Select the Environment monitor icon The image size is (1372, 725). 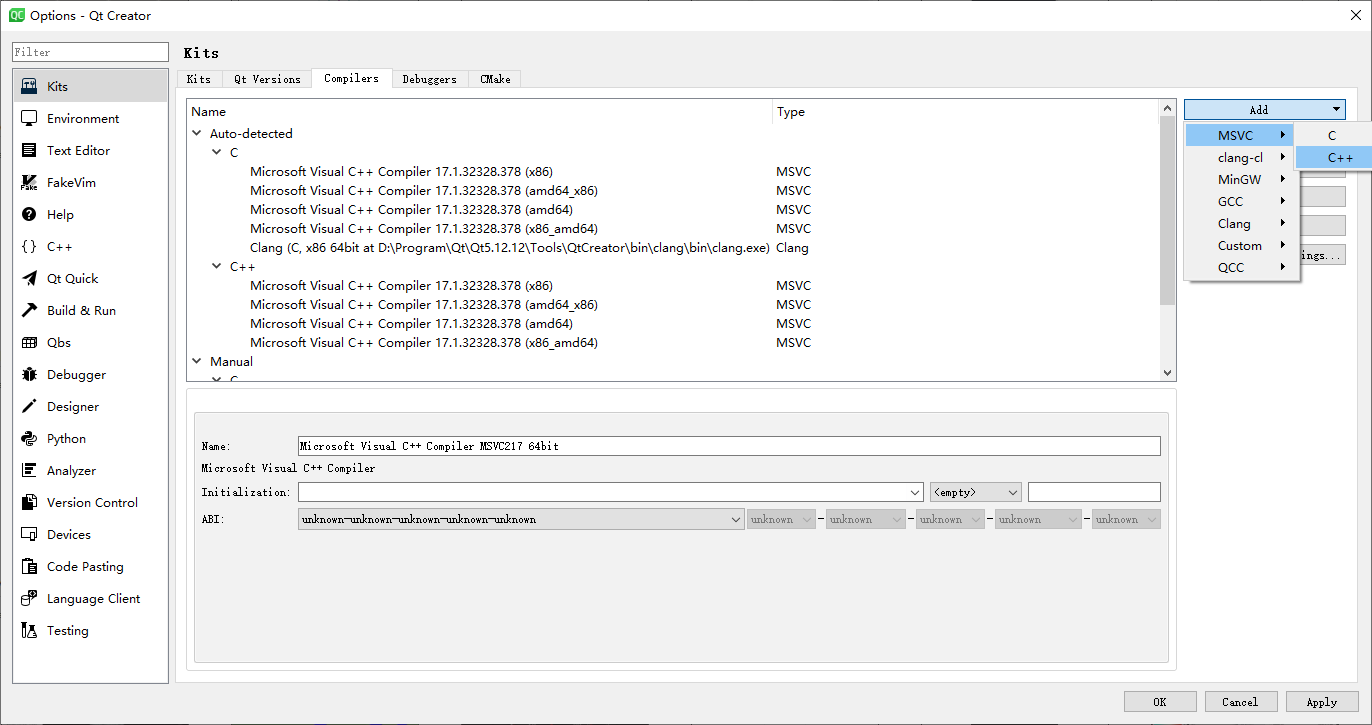pyautogui.click(x=29, y=118)
